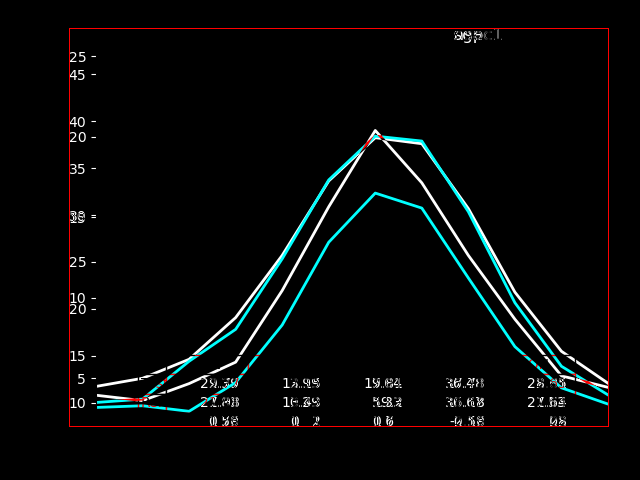640x480 pixels.
Task: Click the y-axis tick label 35
Action: tap(78, 169)
